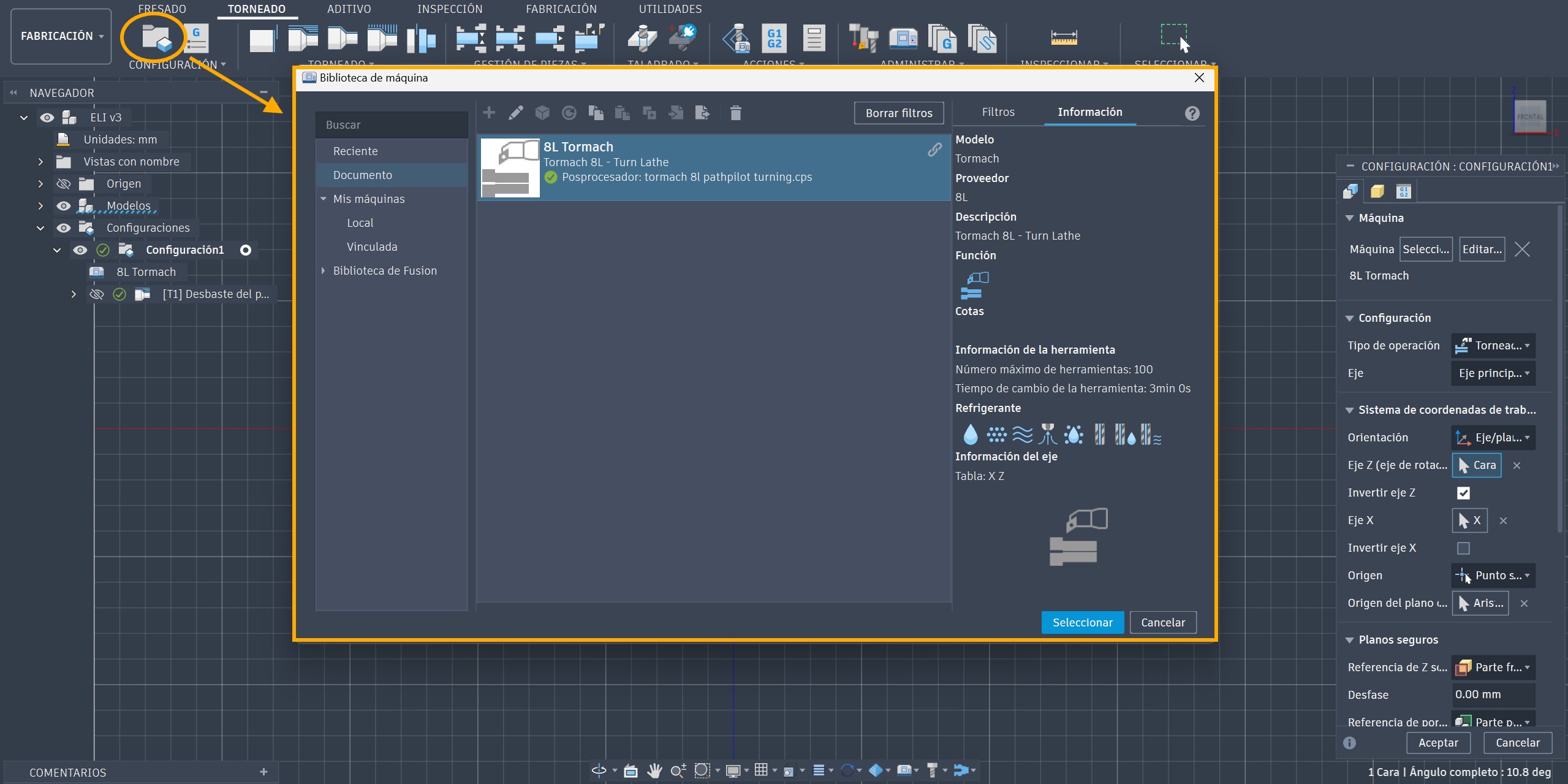Screen dimensions: 1568x784
Task: Click the refresh icon in library toolbar
Action: click(x=569, y=113)
